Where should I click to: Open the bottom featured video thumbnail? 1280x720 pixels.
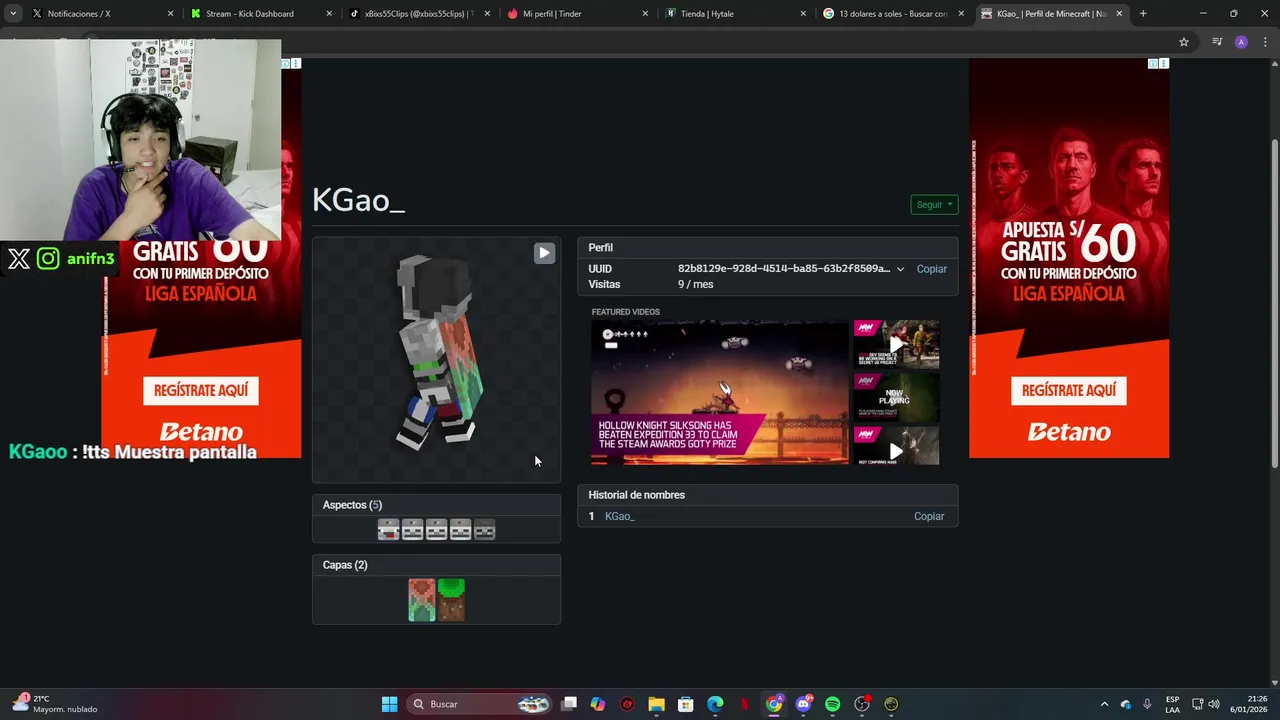pos(896,447)
